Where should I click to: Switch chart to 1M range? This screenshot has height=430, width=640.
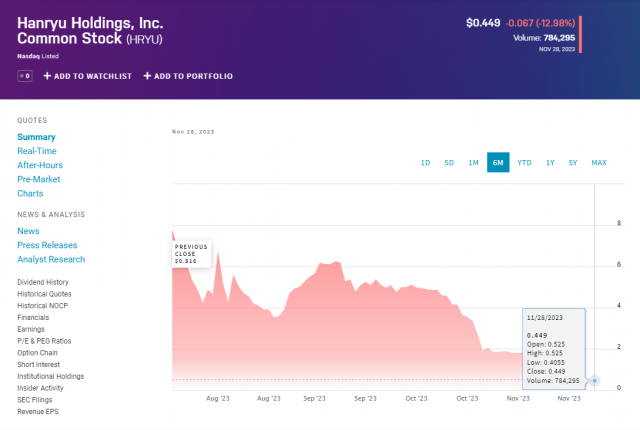click(473, 162)
